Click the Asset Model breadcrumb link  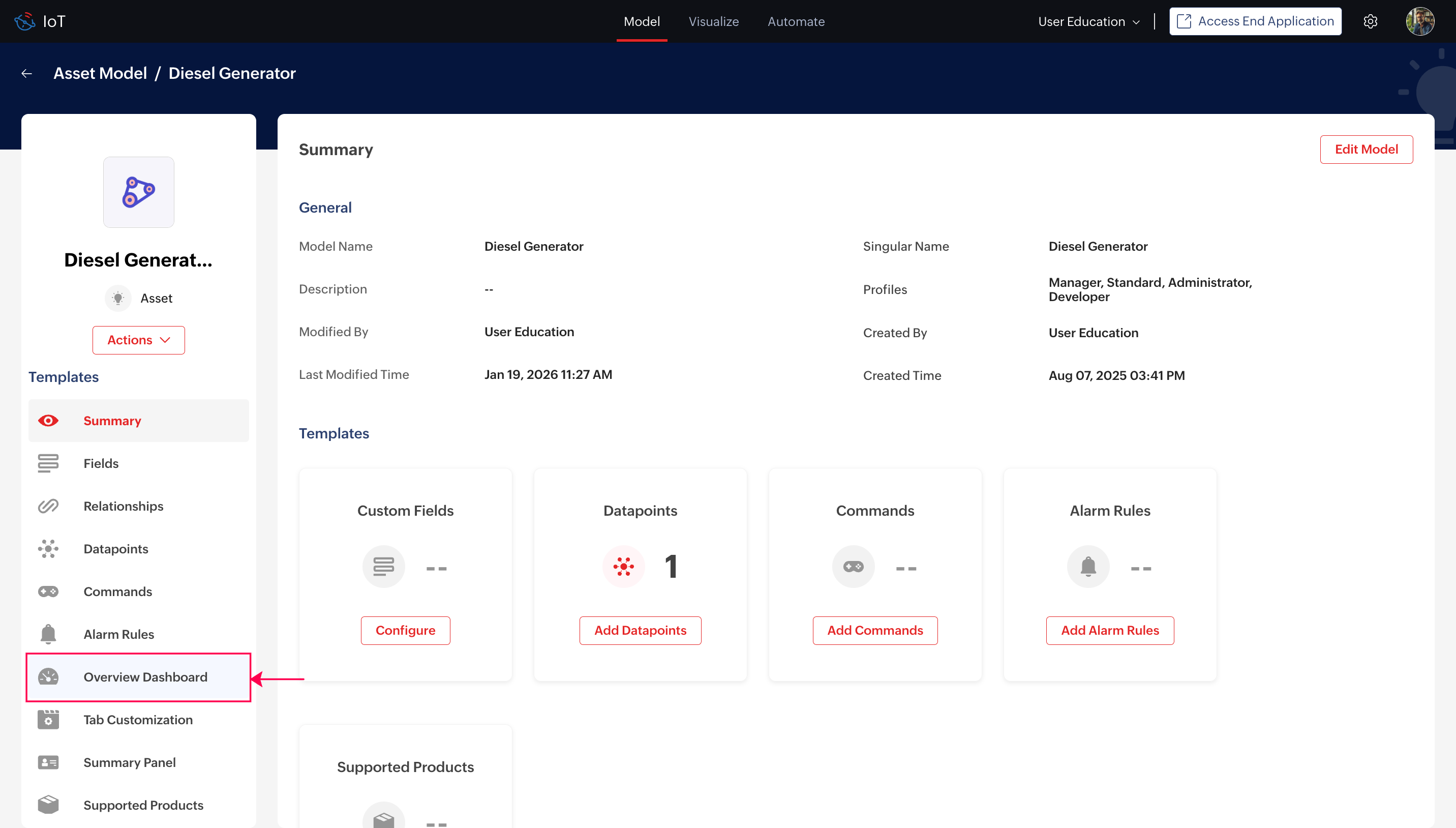100,73
